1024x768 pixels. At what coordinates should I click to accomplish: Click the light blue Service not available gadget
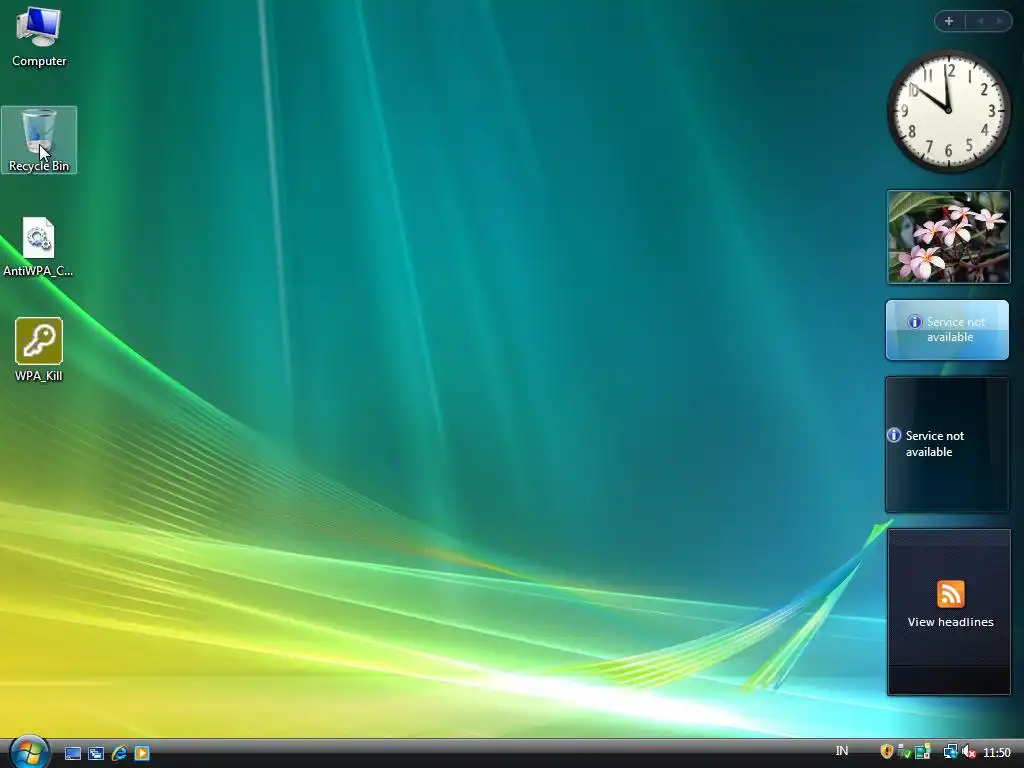947,330
